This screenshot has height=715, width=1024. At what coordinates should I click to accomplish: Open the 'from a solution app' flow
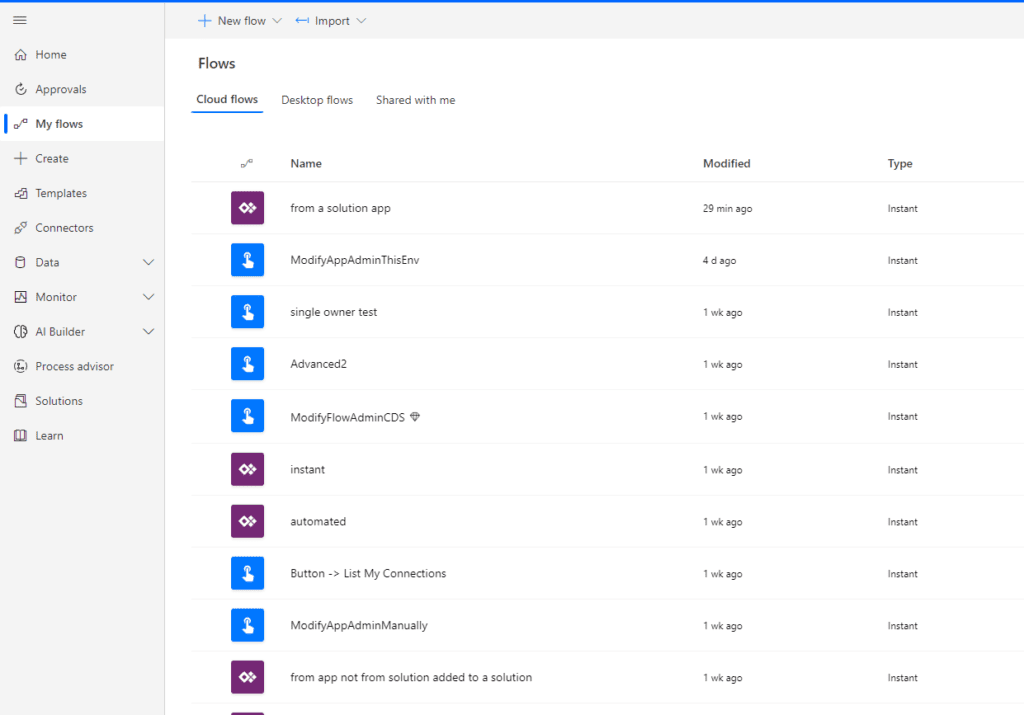point(339,208)
